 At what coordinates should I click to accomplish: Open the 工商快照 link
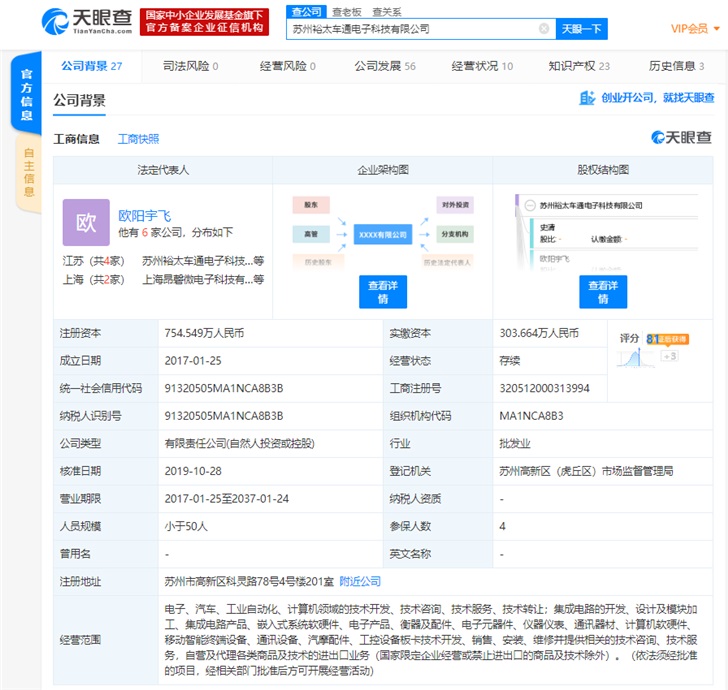point(138,139)
